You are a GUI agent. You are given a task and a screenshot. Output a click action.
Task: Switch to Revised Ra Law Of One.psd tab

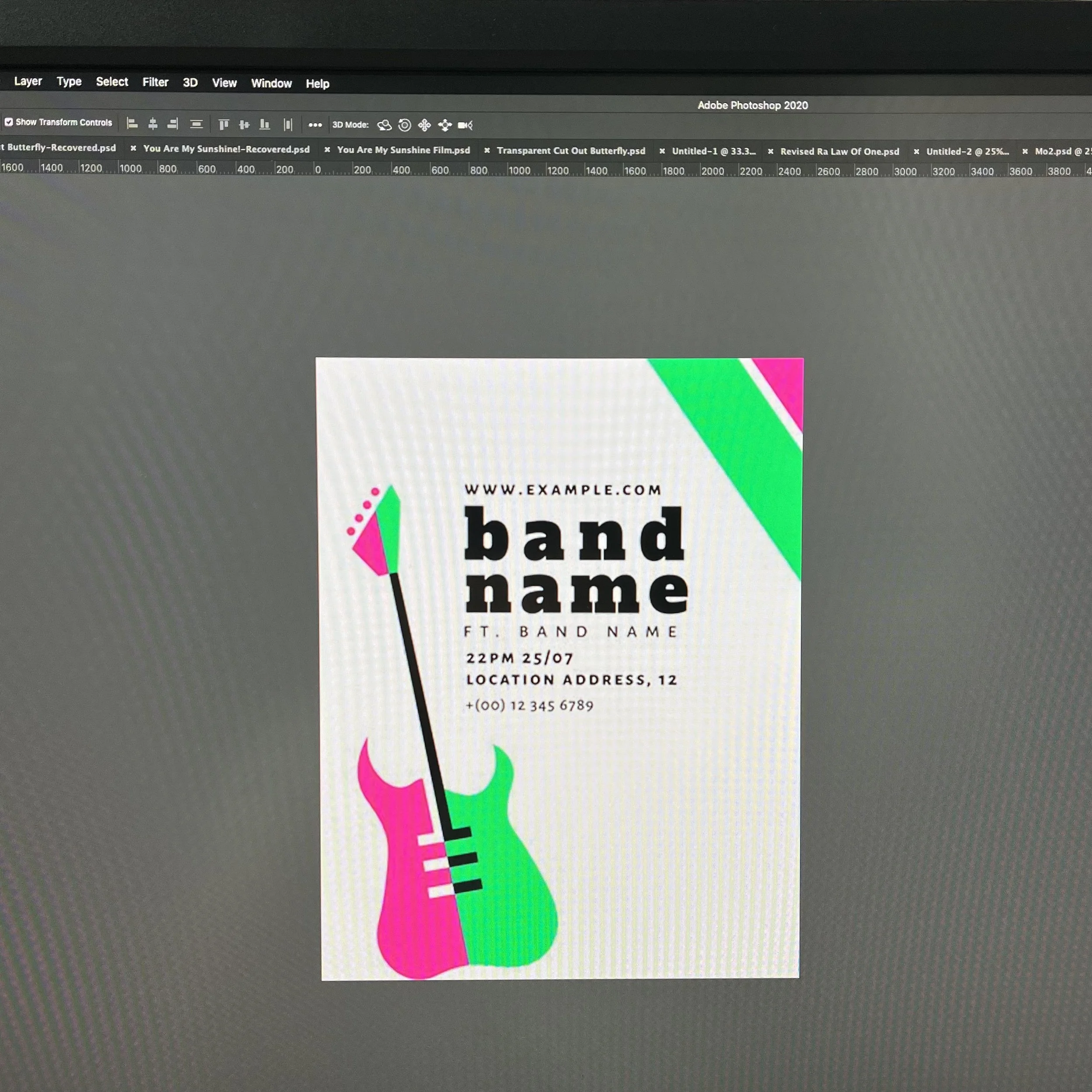pos(840,152)
